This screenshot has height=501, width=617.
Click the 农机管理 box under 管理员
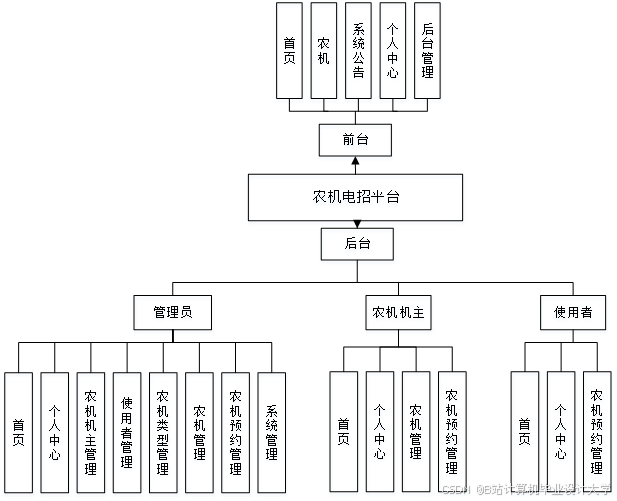tap(200, 433)
